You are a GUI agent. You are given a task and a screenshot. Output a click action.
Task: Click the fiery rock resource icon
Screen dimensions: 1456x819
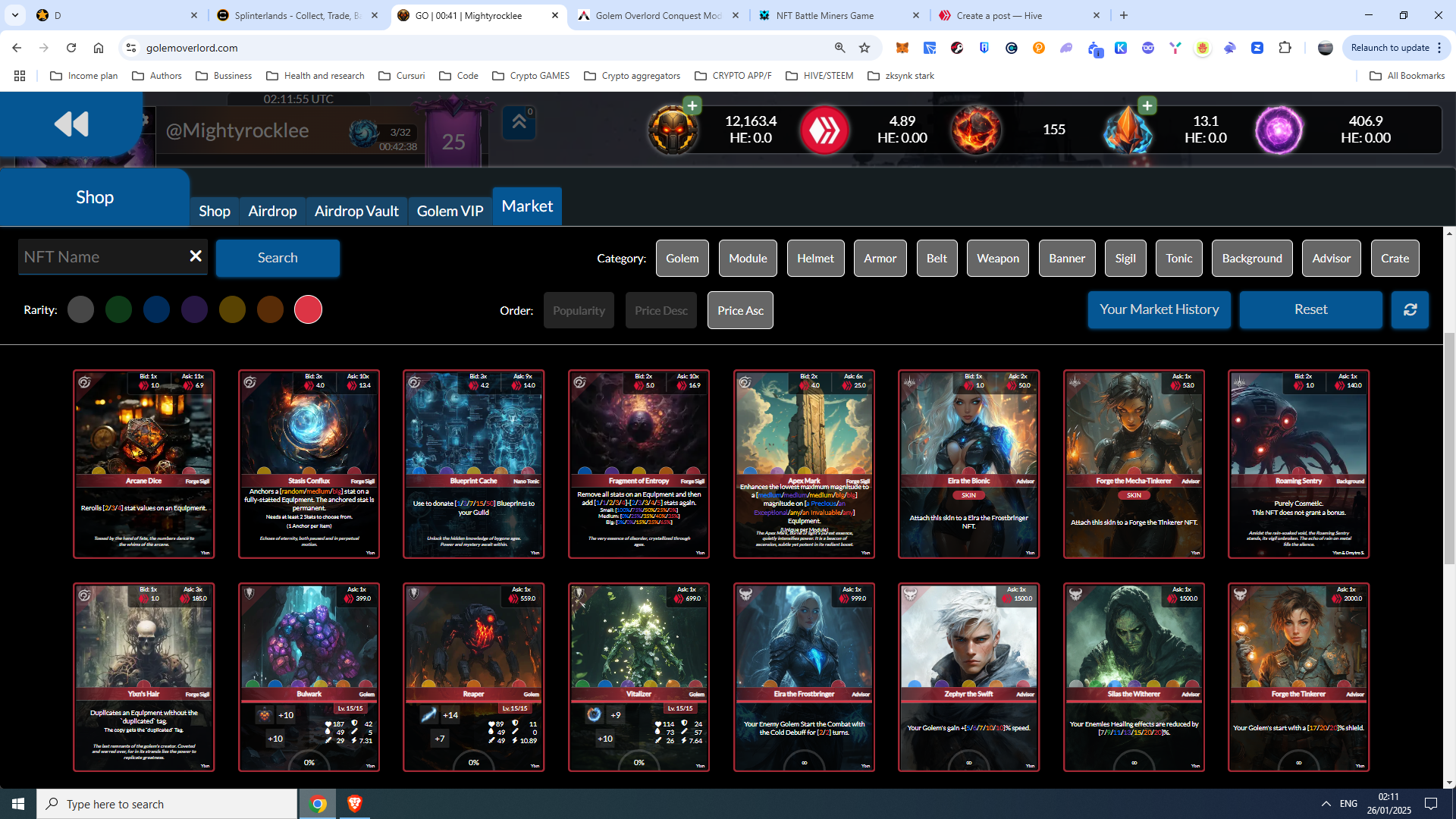tap(975, 130)
